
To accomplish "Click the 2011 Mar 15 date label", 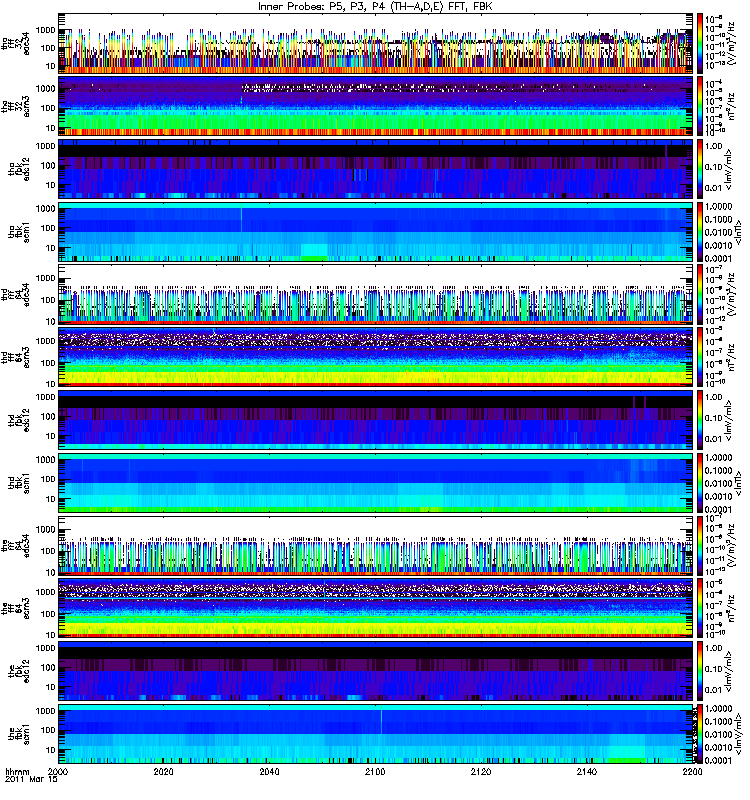I will 31,780.
